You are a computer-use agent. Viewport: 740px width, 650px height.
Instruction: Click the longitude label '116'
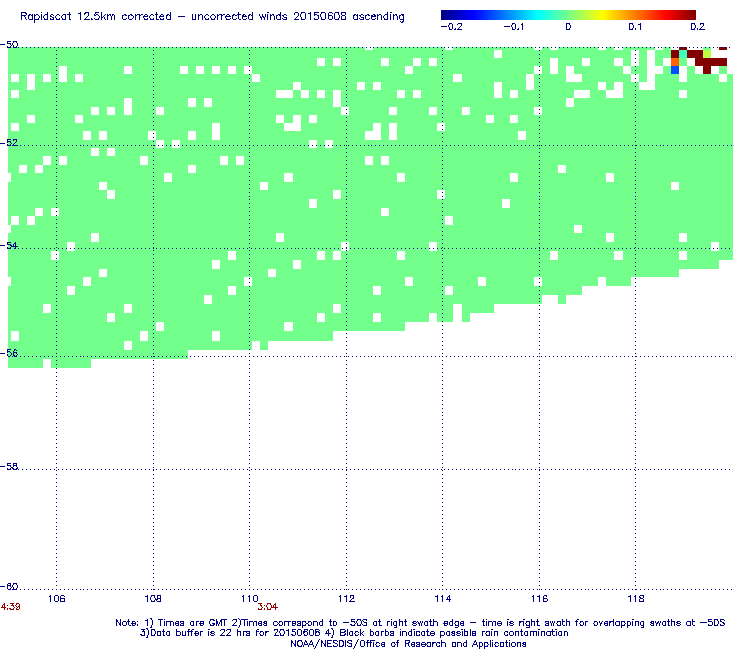[x=539, y=599]
